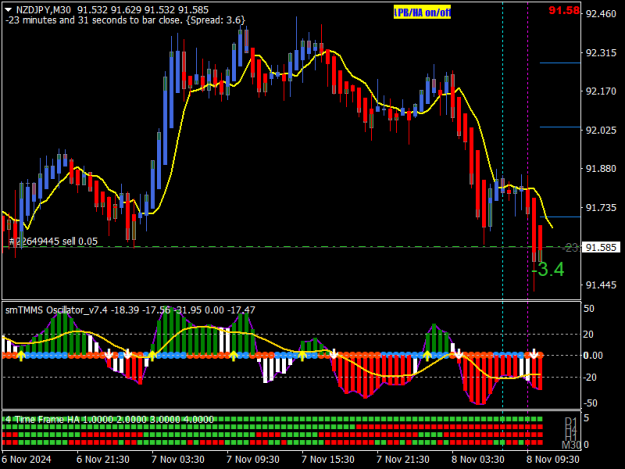Click the 92.460 price scale label
Viewport: 625px width, 469px height.
coord(601,14)
